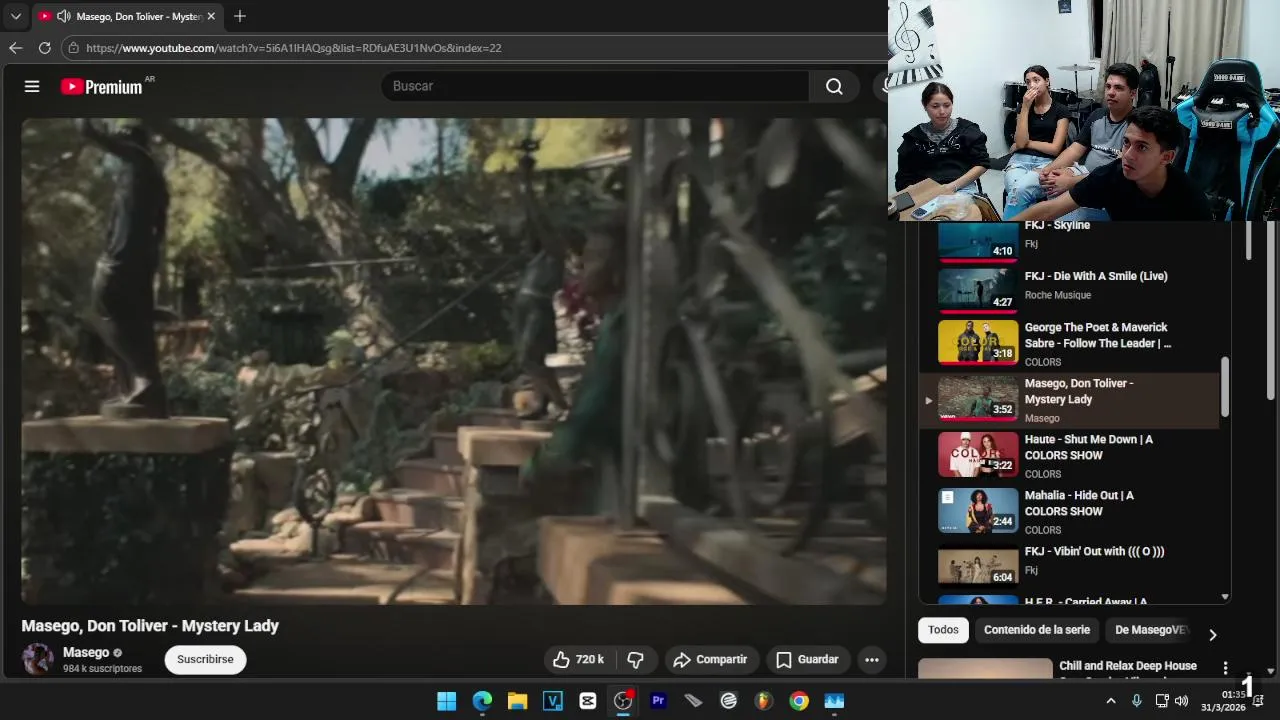
Task: Open Adobe Premiere Pro from taskbar
Action: tap(658, 701)
